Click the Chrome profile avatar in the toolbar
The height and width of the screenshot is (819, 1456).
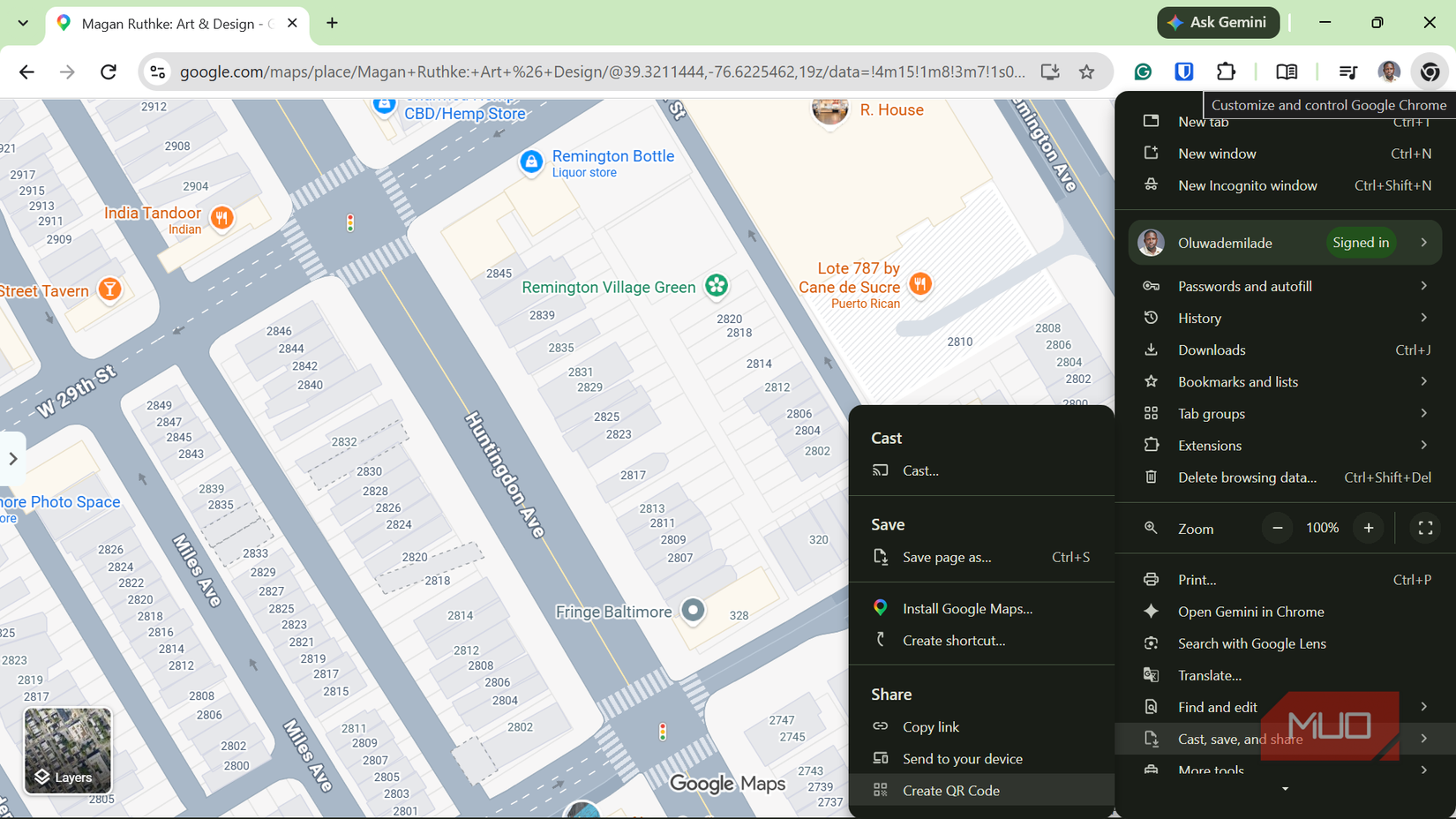click(x=1389, y=71)
